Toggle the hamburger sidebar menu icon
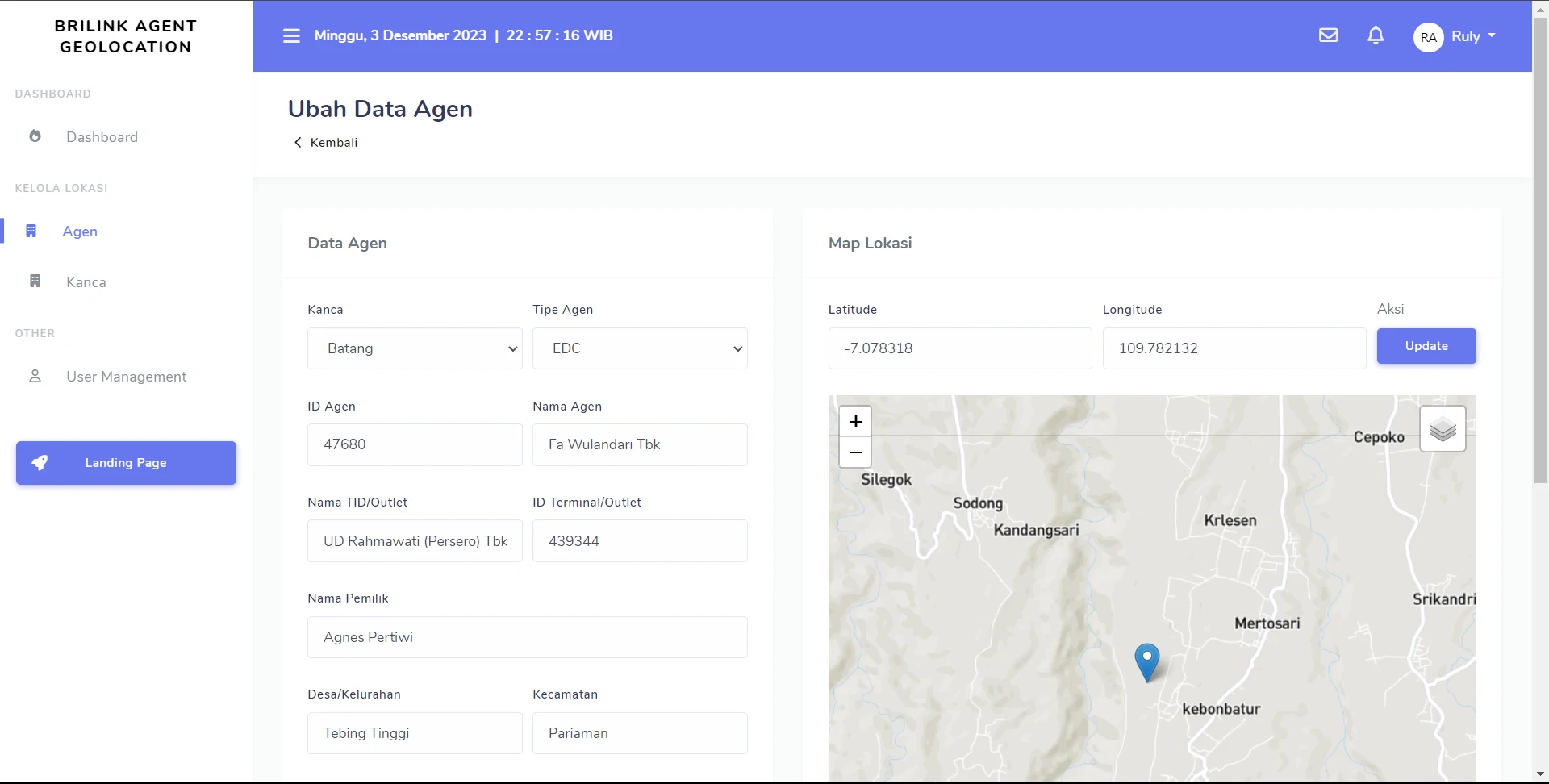1549x784 pixels. point(291,35)
